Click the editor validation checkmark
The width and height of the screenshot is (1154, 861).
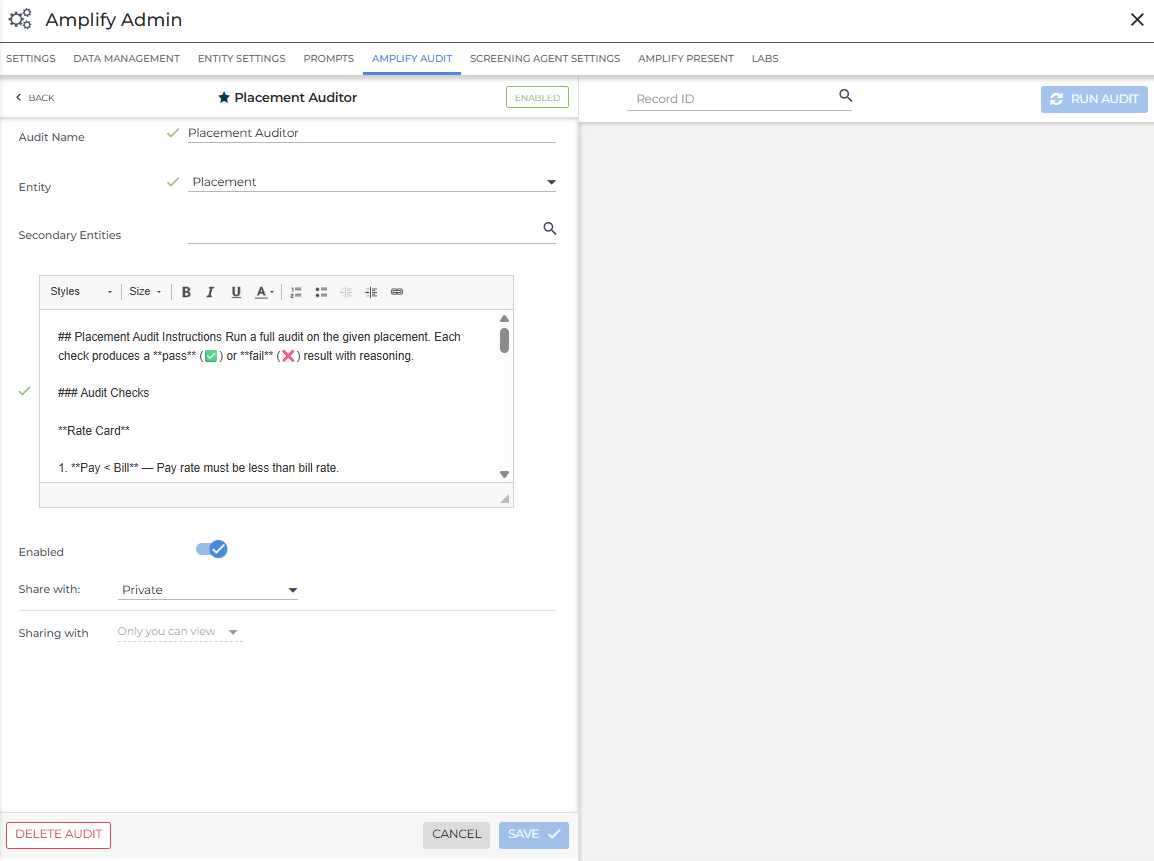point(24,391)
